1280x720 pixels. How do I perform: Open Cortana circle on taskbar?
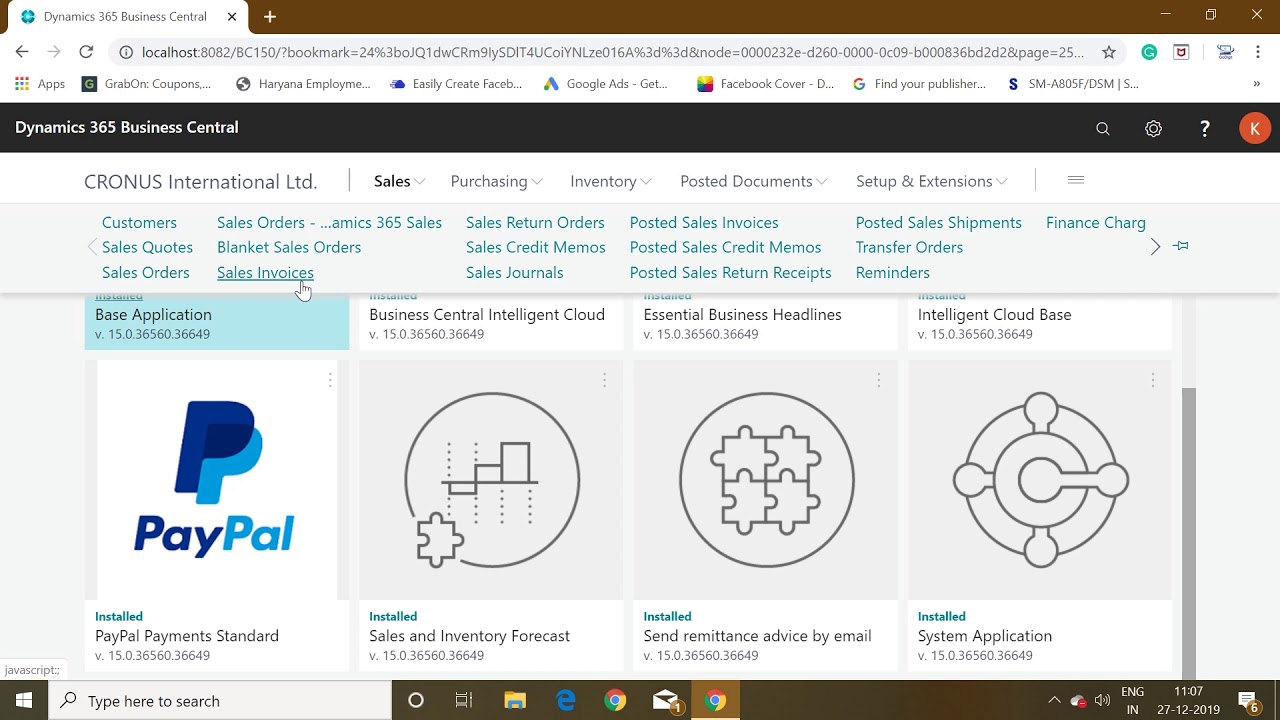[x=416, y=701]
